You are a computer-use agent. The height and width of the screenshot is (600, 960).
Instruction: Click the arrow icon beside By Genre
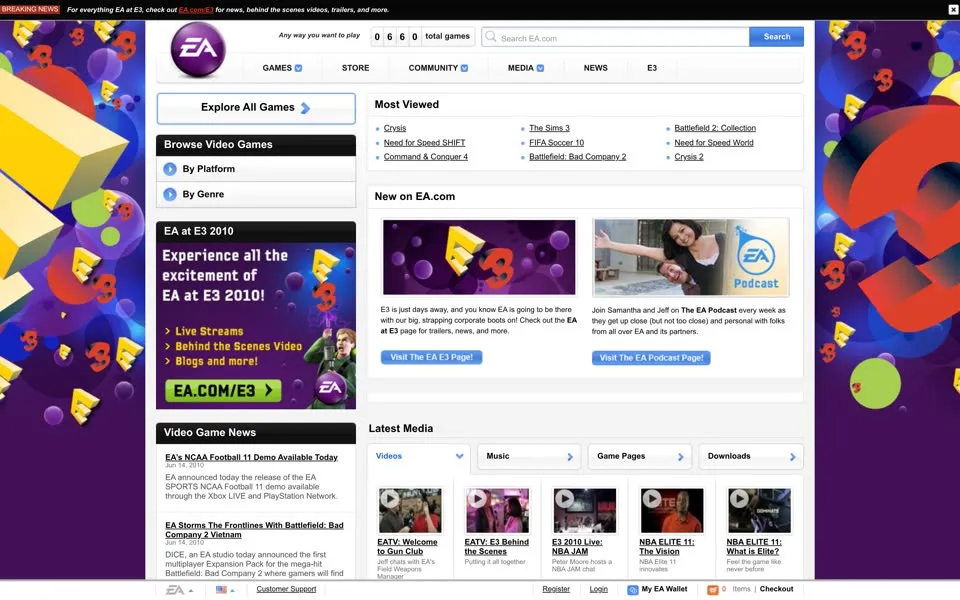pos(170,194)
